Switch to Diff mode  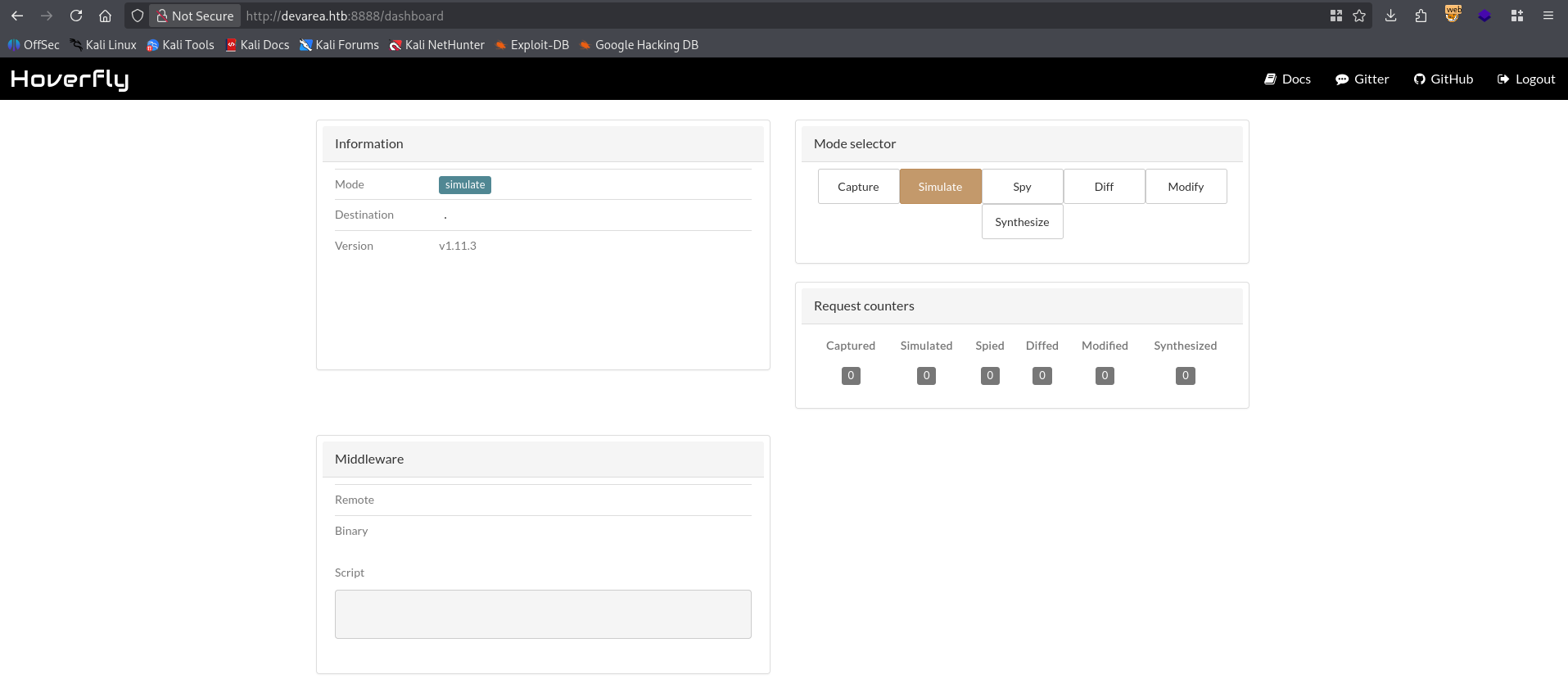tap(1104, 187)
